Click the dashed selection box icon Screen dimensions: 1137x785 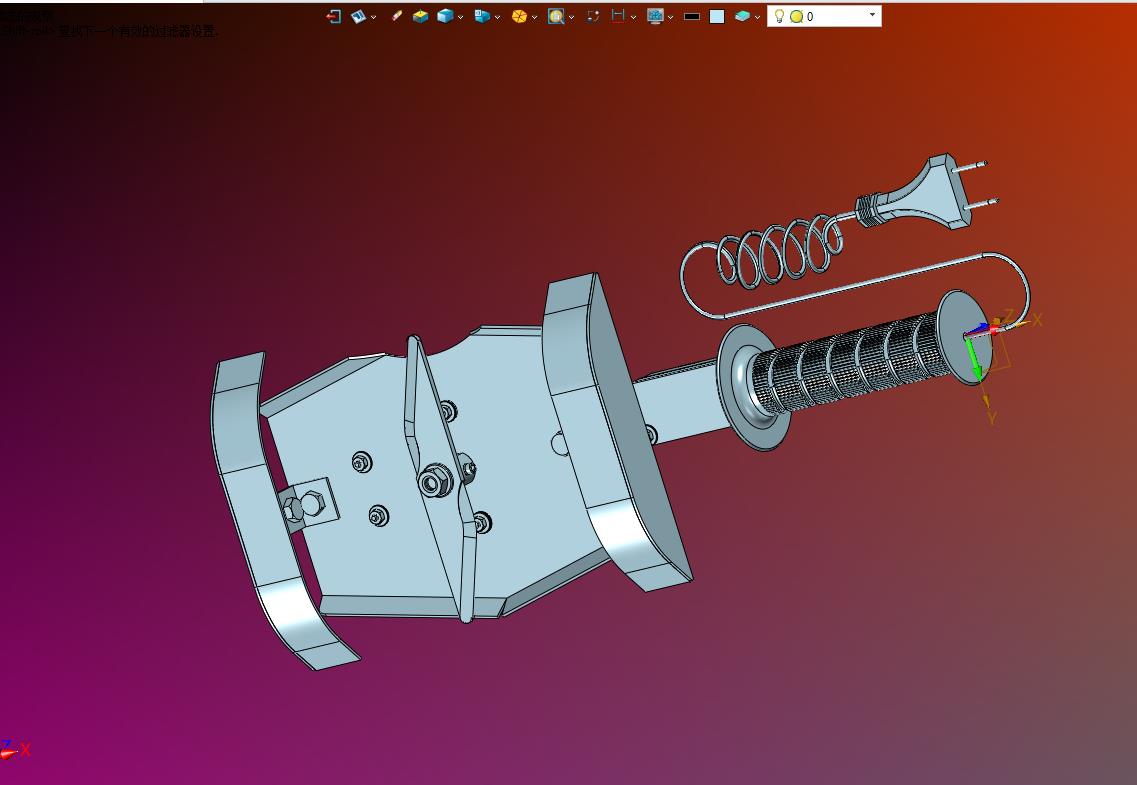coord(593,17)
